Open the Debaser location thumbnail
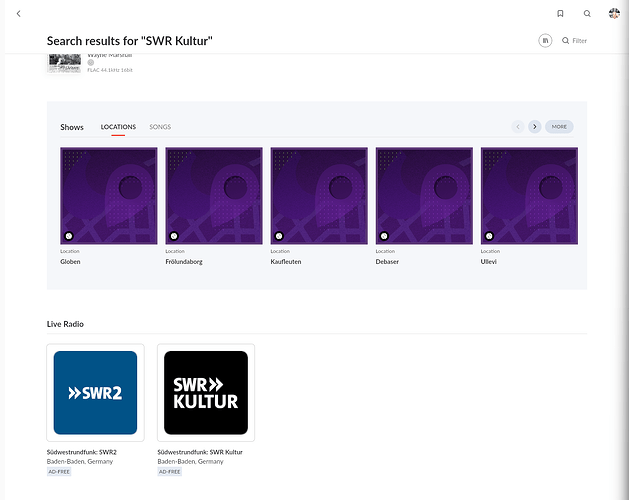The height and width of the screenshot is (500, 629). pos(424,196)
